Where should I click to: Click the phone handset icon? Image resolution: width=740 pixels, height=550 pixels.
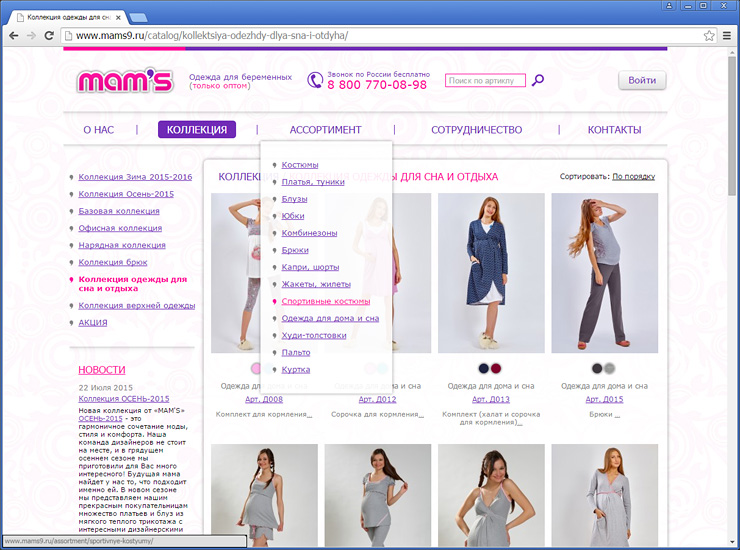[314, 81]
